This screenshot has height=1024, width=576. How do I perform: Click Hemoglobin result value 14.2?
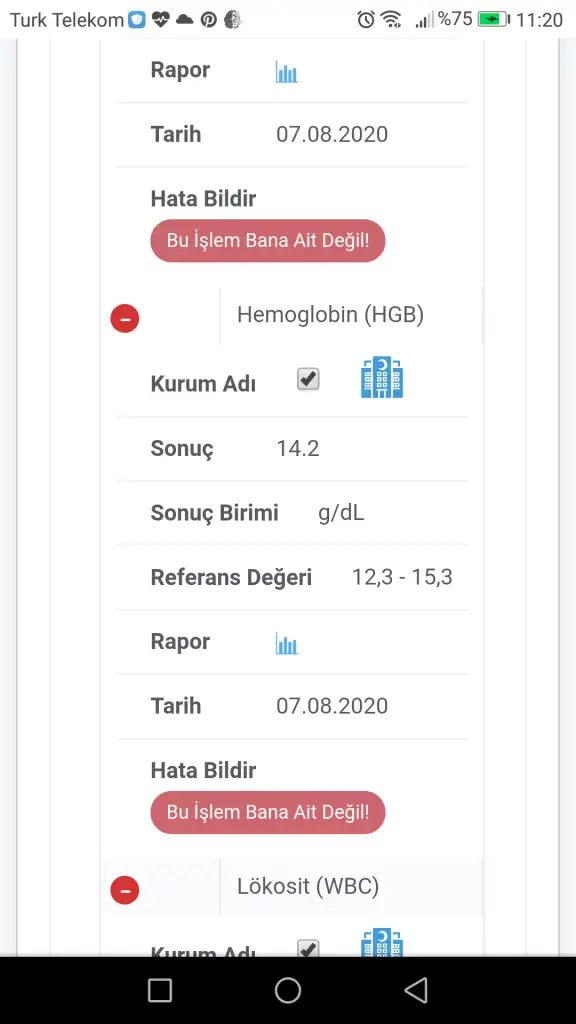pyautogui.click(x=298, y=449)
